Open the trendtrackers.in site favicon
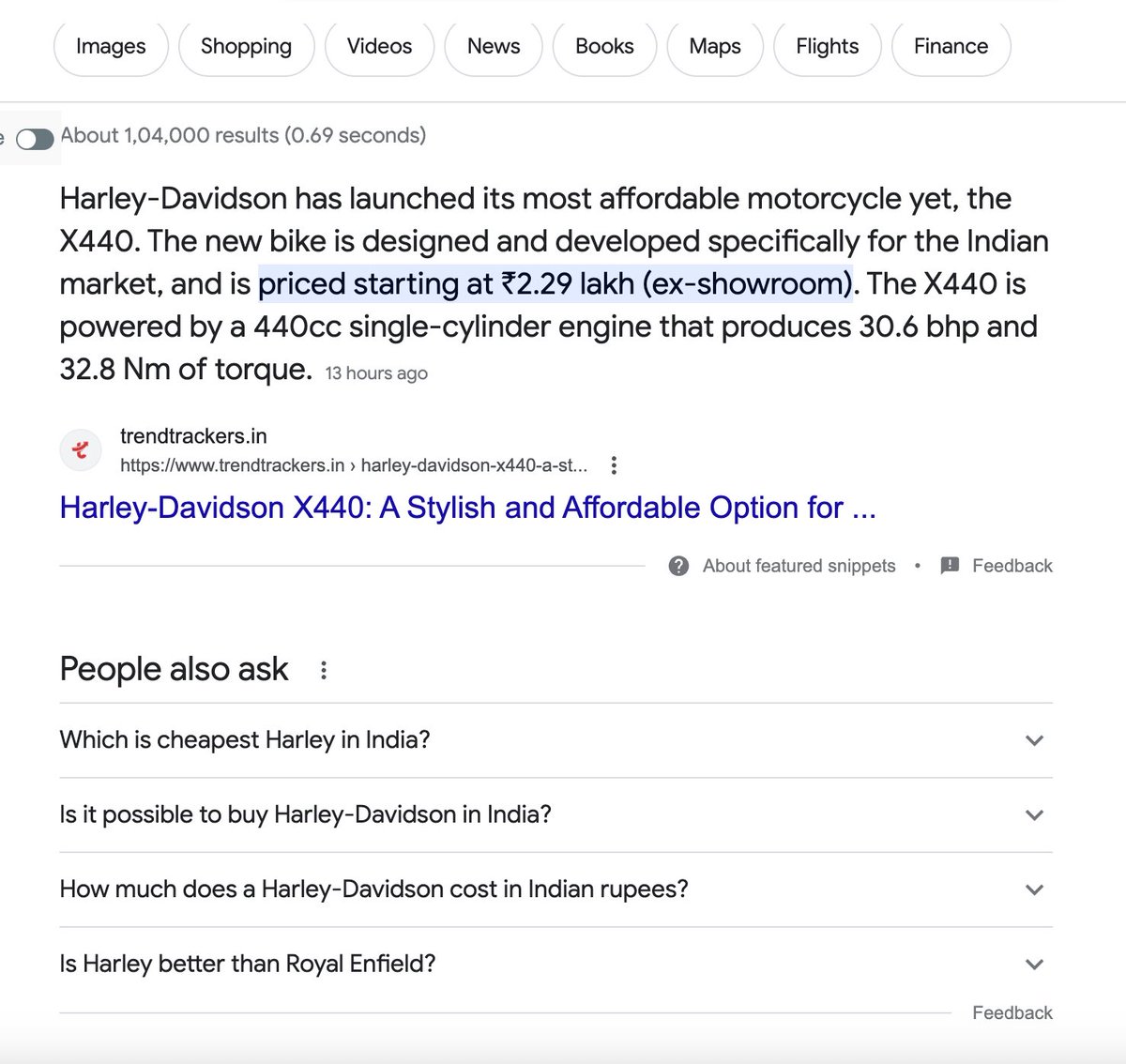1126x1064 pixels. pos(81,450)
